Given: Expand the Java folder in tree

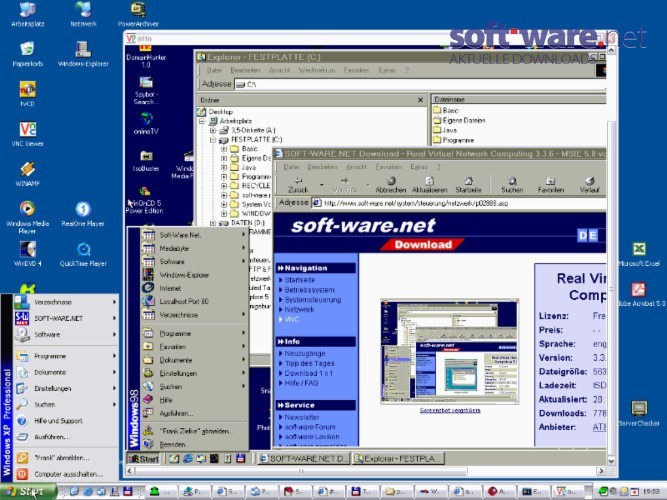Looking at the screenshot, I should point(224,167).
